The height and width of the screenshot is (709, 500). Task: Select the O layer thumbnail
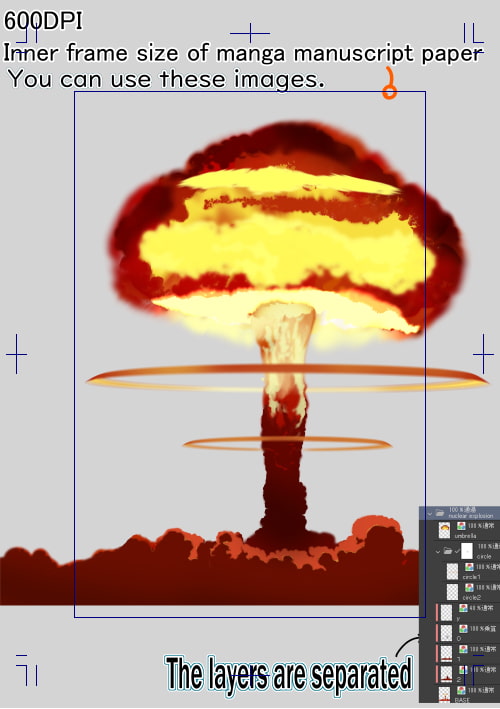[446, 633]
